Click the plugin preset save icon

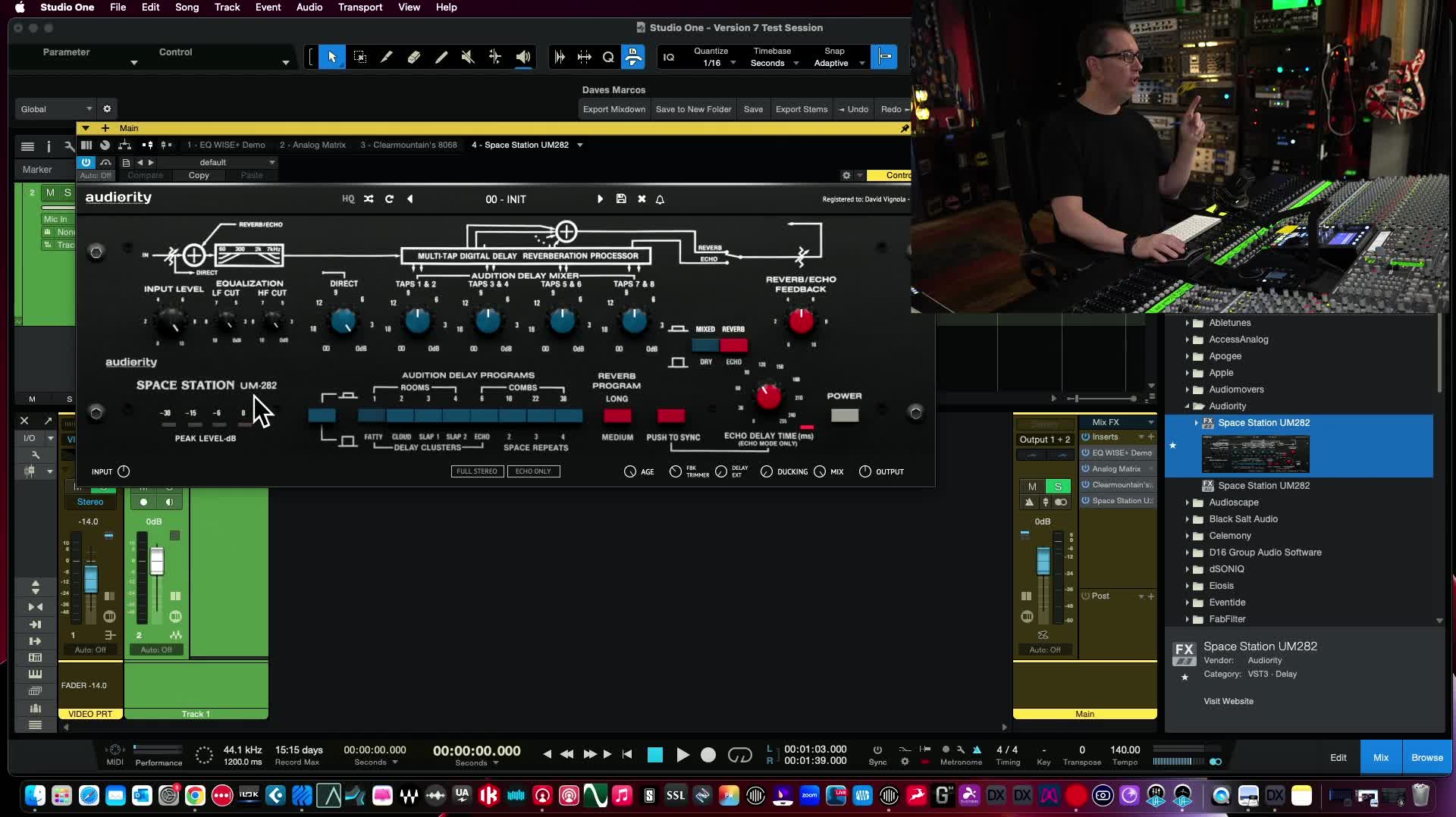[621, 199]
